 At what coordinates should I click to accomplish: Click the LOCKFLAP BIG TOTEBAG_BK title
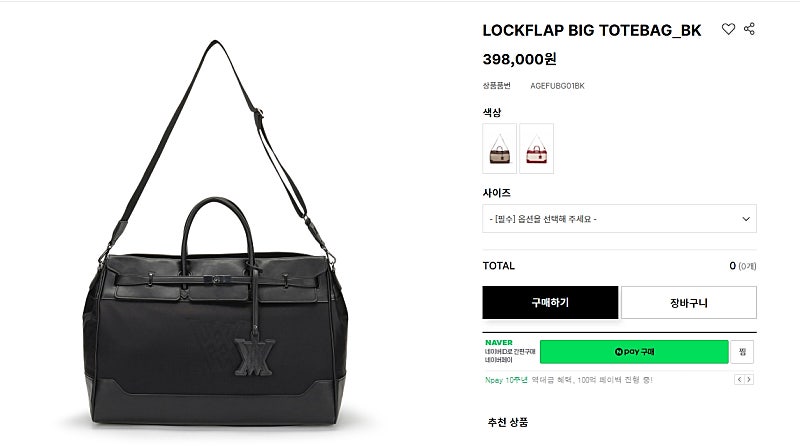pyautogui.click(x=592, y=30)
